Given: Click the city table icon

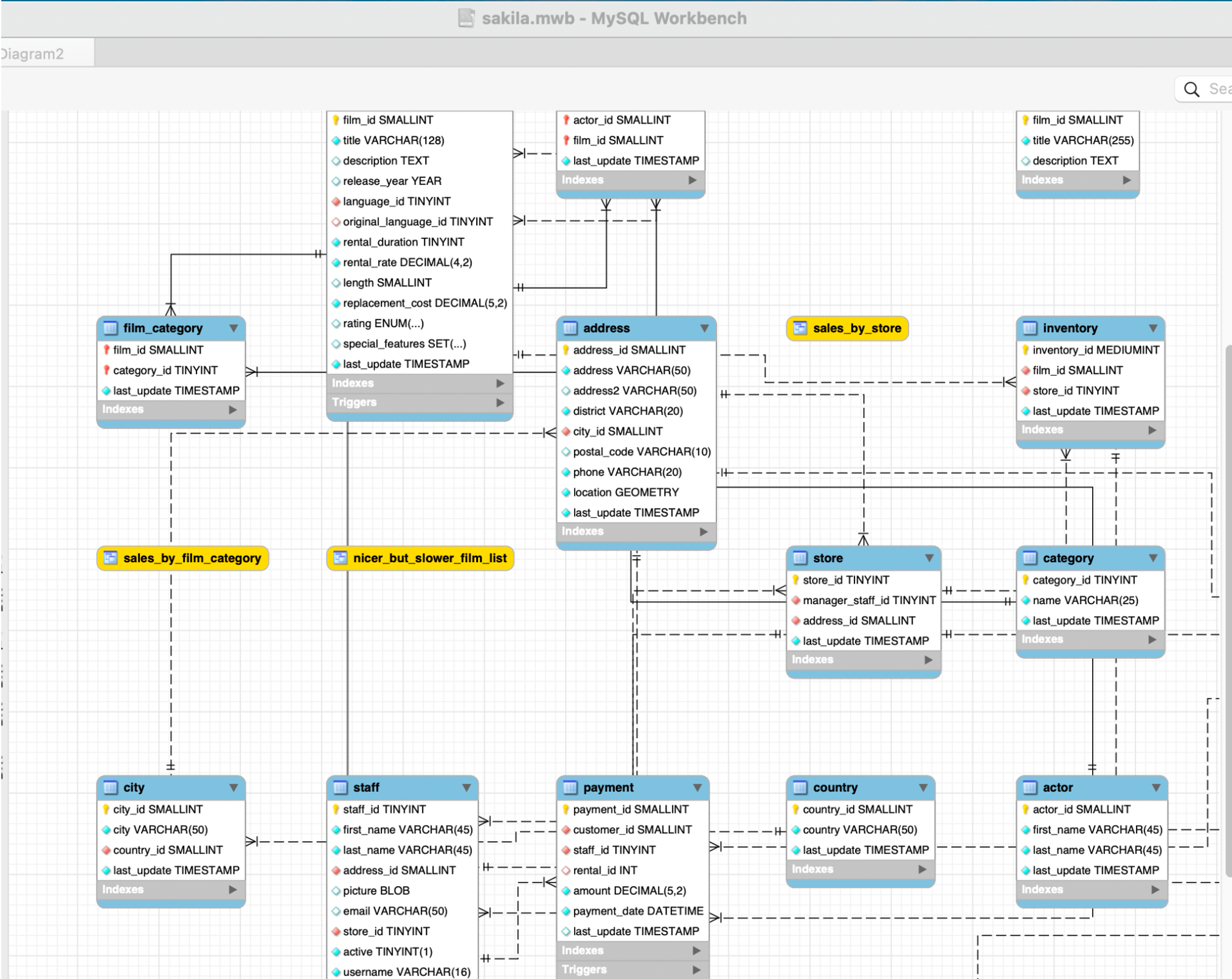Looking at the screenshot, I should click(x=111, y=788).
